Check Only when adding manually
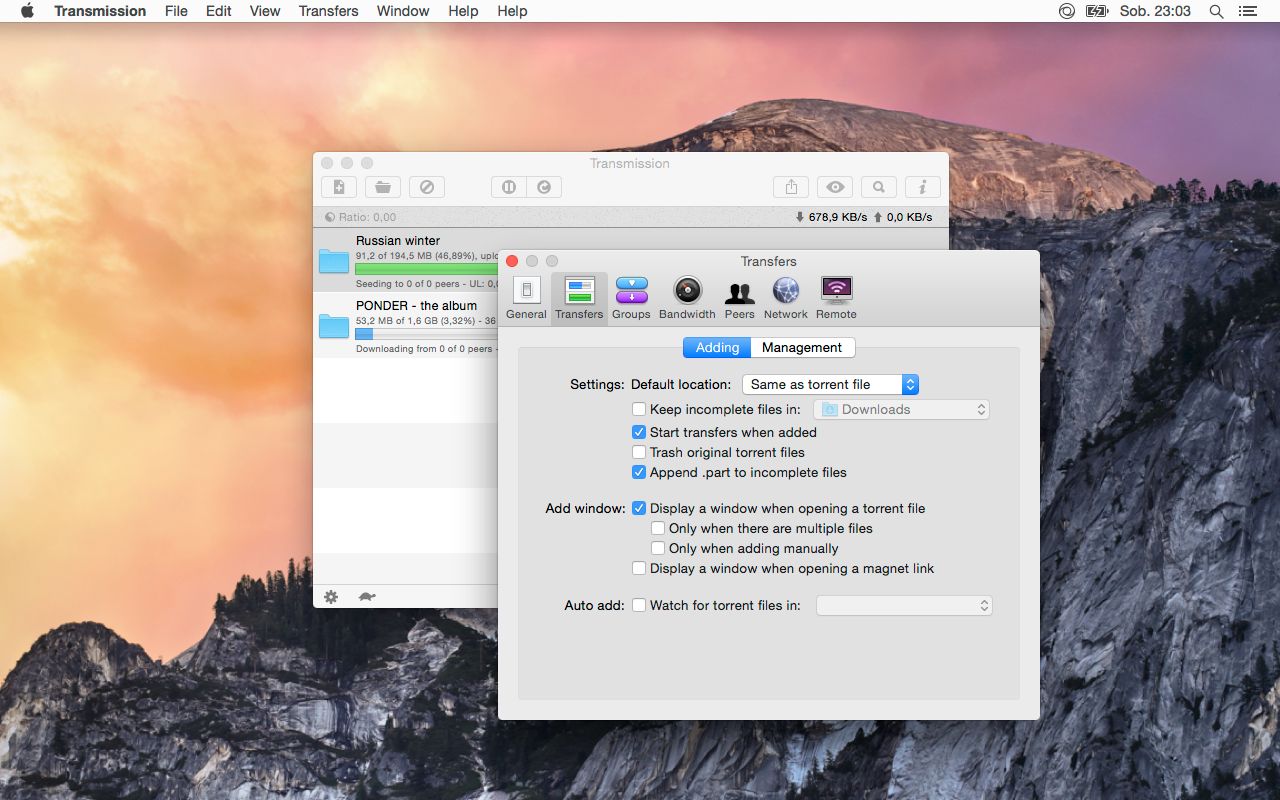Screen dimensions: 1280x800 coord(658,548)
